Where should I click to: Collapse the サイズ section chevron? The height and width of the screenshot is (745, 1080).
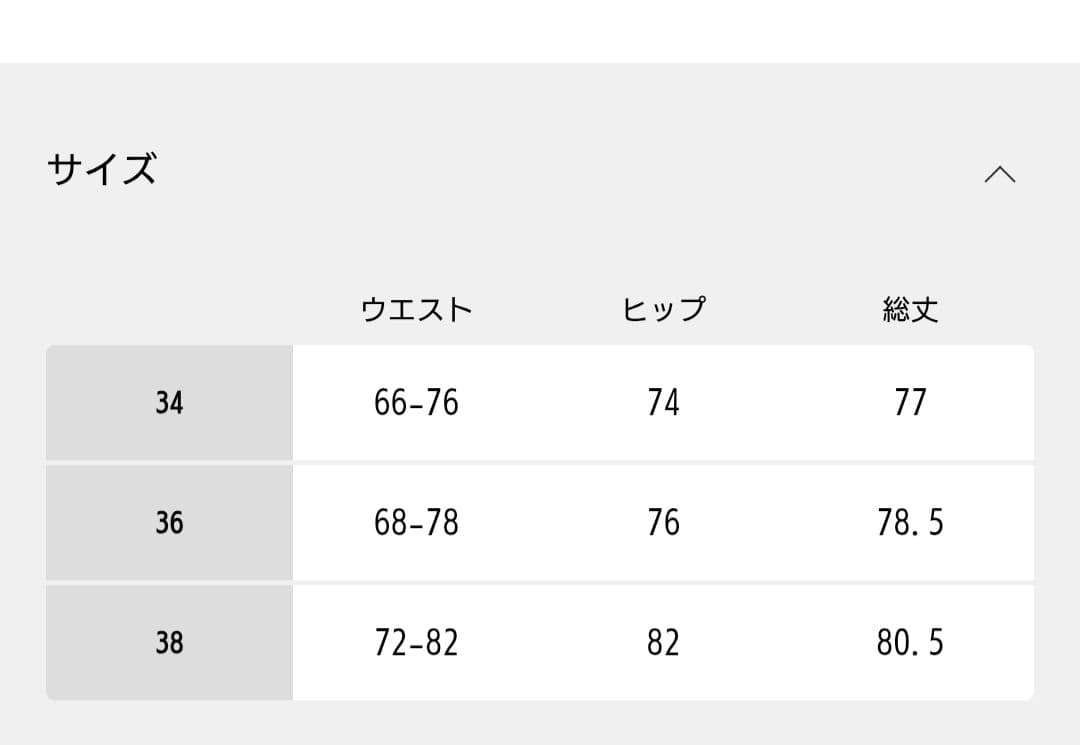pos(999,175)
